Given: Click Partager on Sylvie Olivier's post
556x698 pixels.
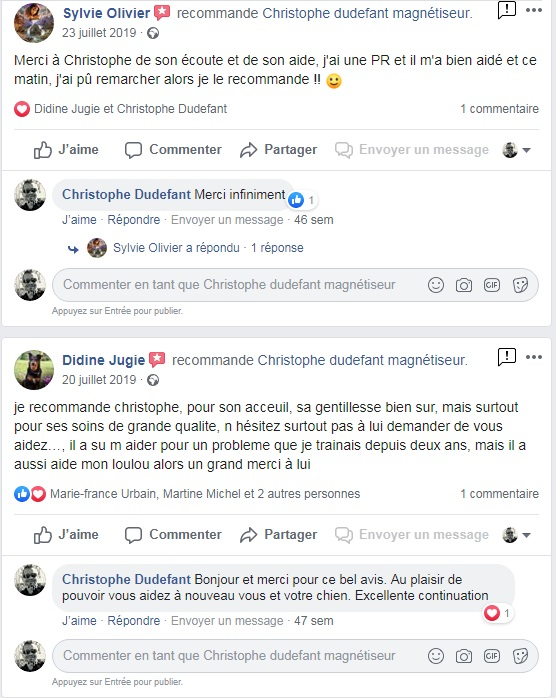Looking at the screenshot, I should pyautogui.click(x=278, y=150).
